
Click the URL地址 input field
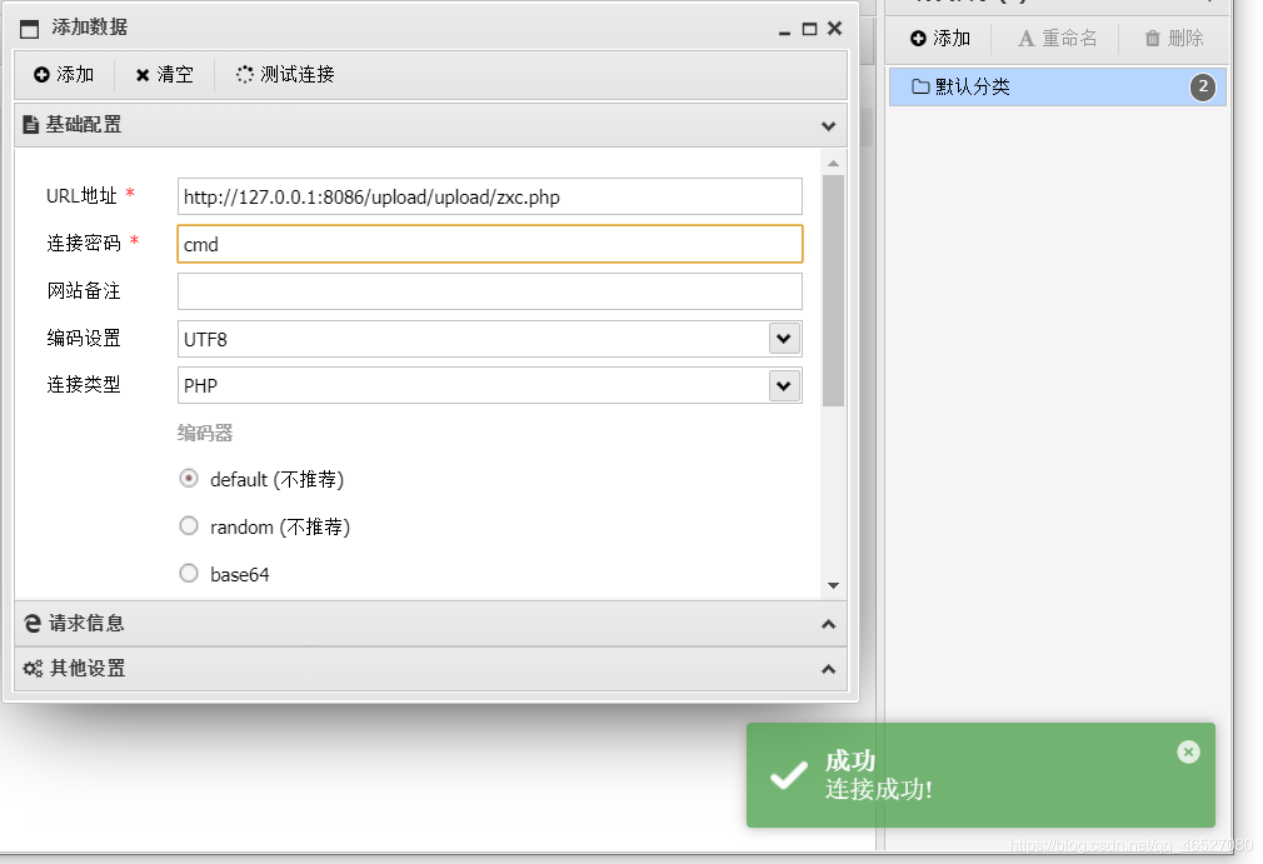(490, 197)
